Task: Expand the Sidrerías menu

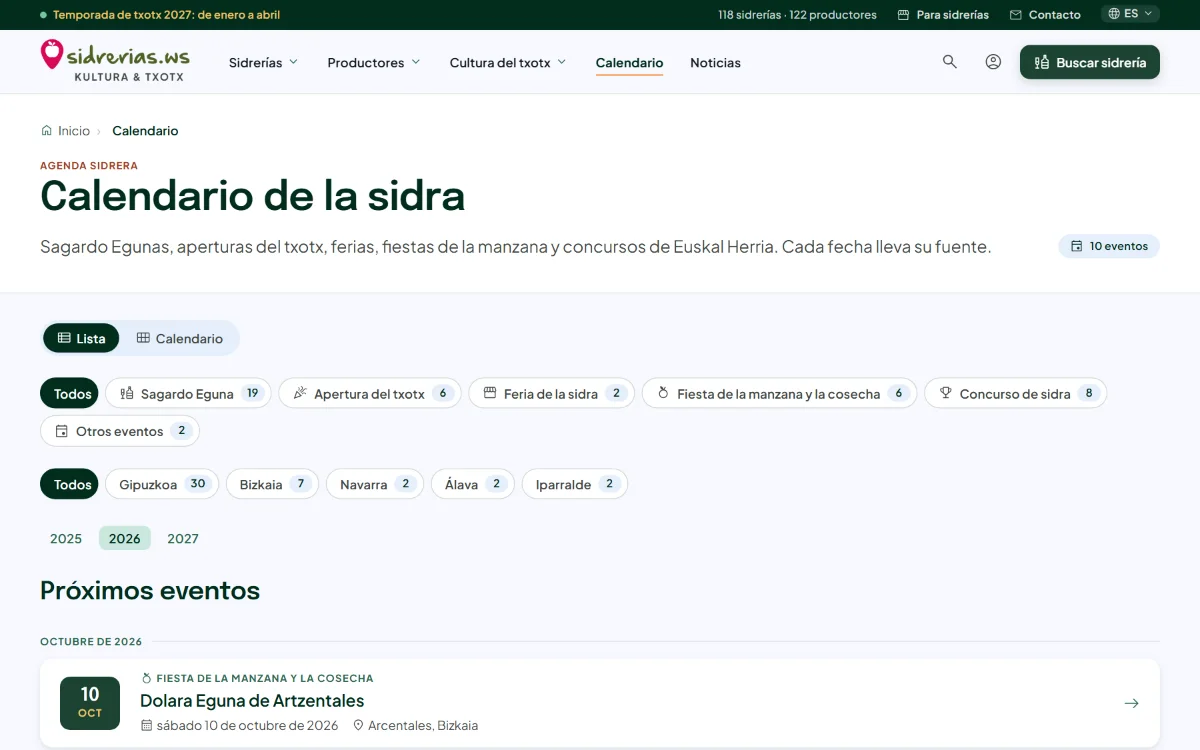Action: pyautogui.click(x=264, y=62)
